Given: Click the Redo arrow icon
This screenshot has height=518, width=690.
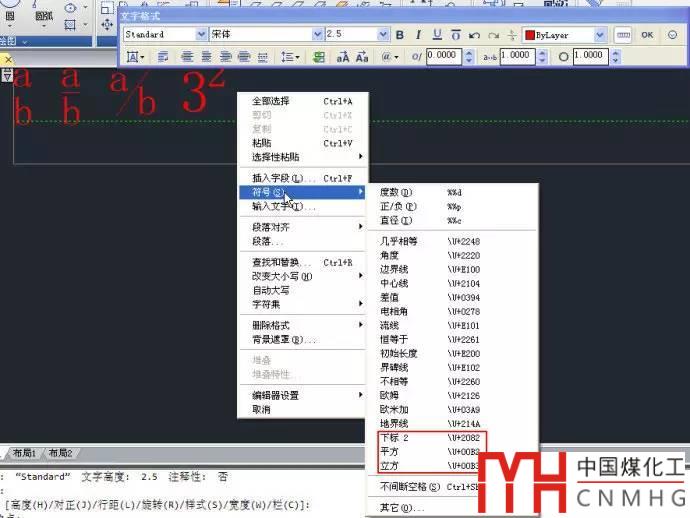Looking at the screenshot, I should [x=492, y=35].
